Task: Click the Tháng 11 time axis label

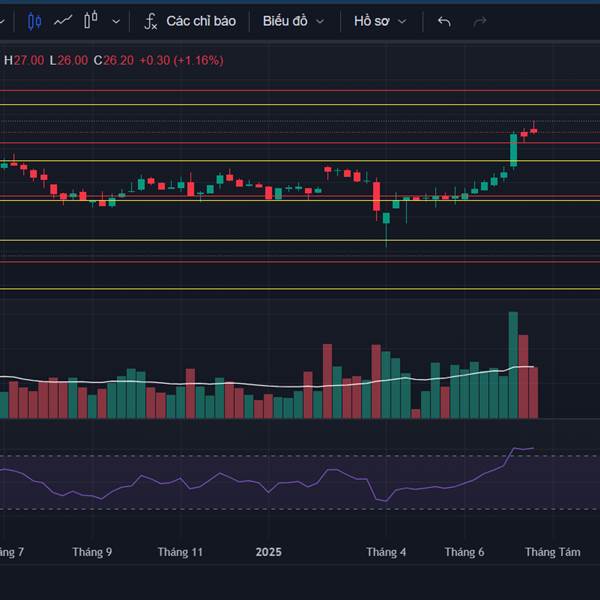Action: point(180,552)
